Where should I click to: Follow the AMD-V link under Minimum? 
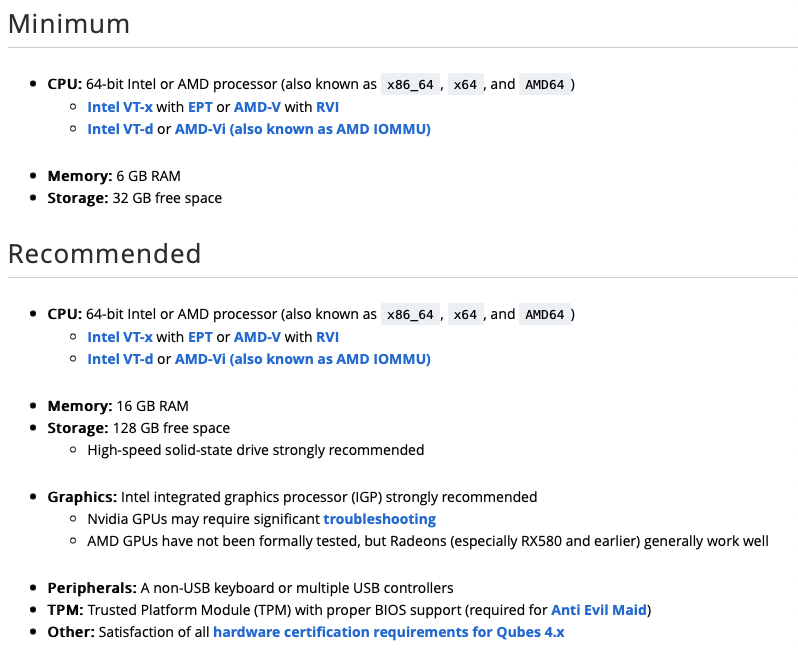click(x=256, y=107)
